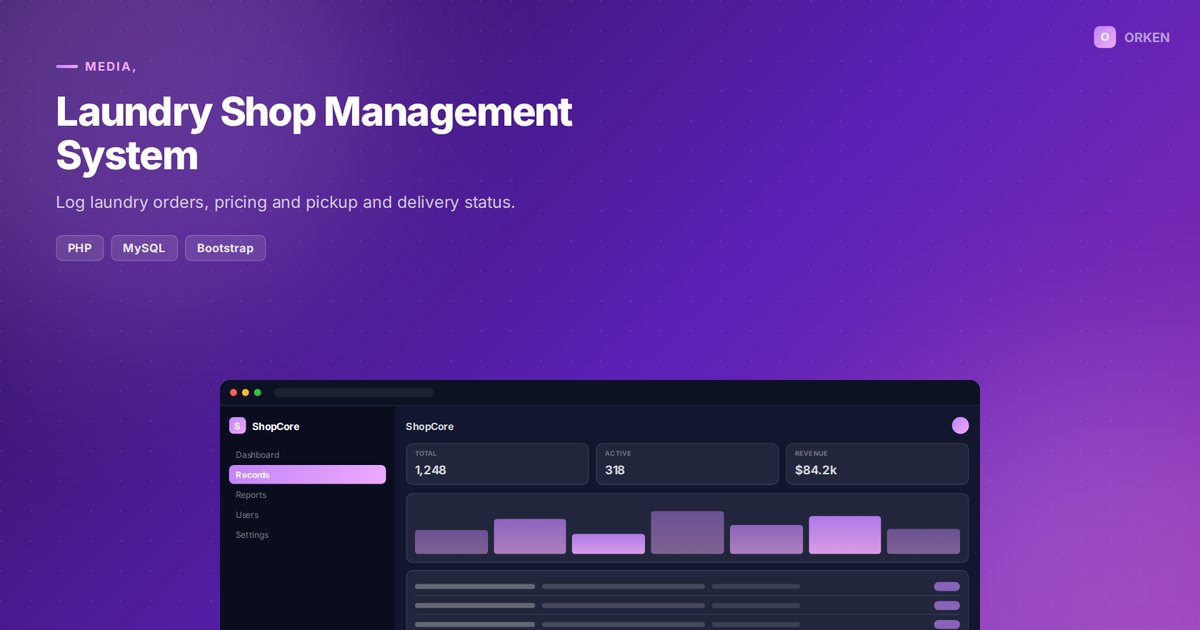The width and height of the screenshot is (1200, 630).
Task: Click the TOTAL 1,248 stat card
Action: 497,464
